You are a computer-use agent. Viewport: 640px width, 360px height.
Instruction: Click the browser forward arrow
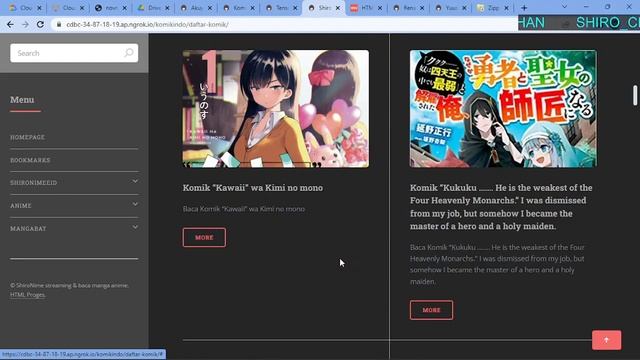(x=25, y=24)
